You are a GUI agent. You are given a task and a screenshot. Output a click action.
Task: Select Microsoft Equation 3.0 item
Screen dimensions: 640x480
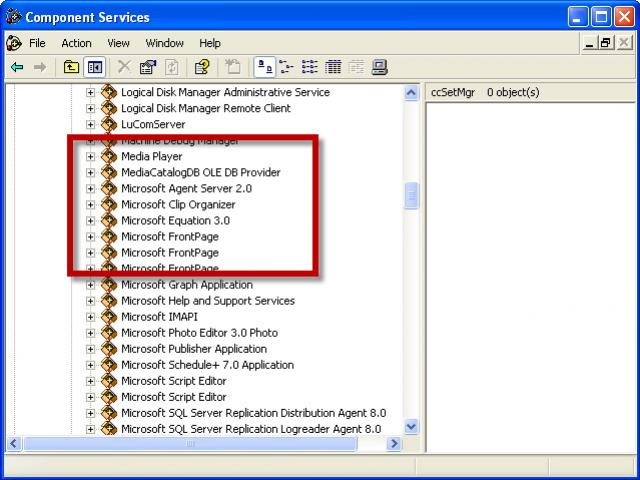pos(176,221)
